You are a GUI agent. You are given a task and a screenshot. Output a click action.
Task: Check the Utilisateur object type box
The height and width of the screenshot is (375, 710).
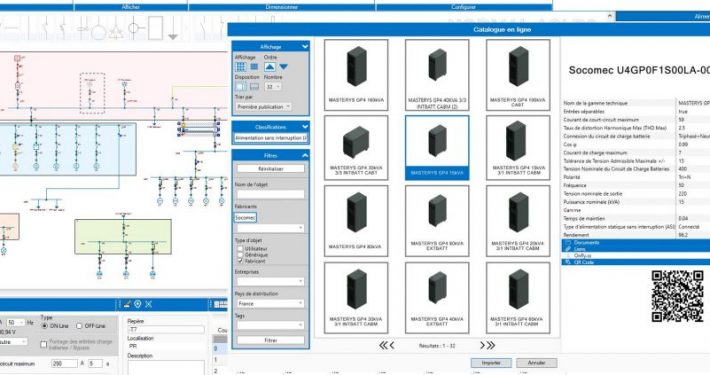coord(240,249)
